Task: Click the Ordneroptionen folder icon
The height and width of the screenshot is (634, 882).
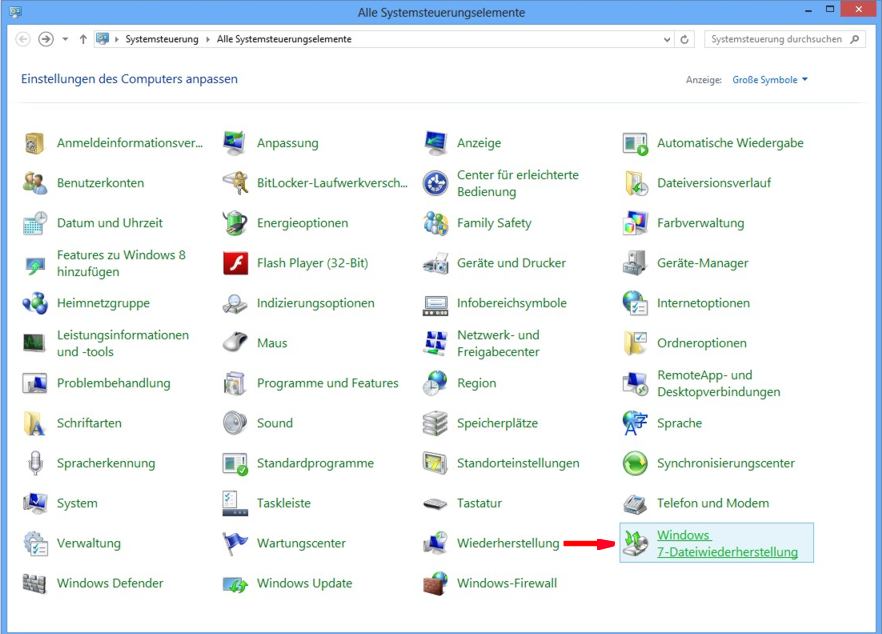Action: tap(635, 343)
